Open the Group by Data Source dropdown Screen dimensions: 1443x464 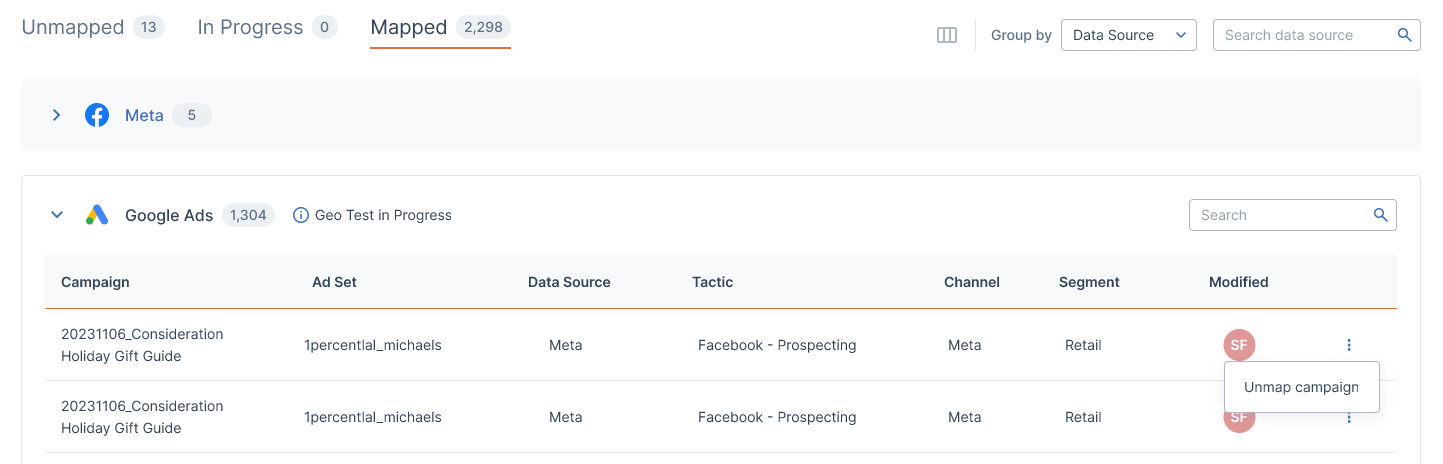pos(1128,35)
